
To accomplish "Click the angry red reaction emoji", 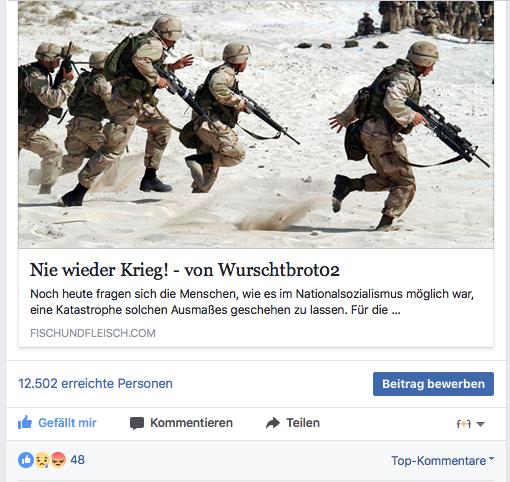I will pos(58,460).
